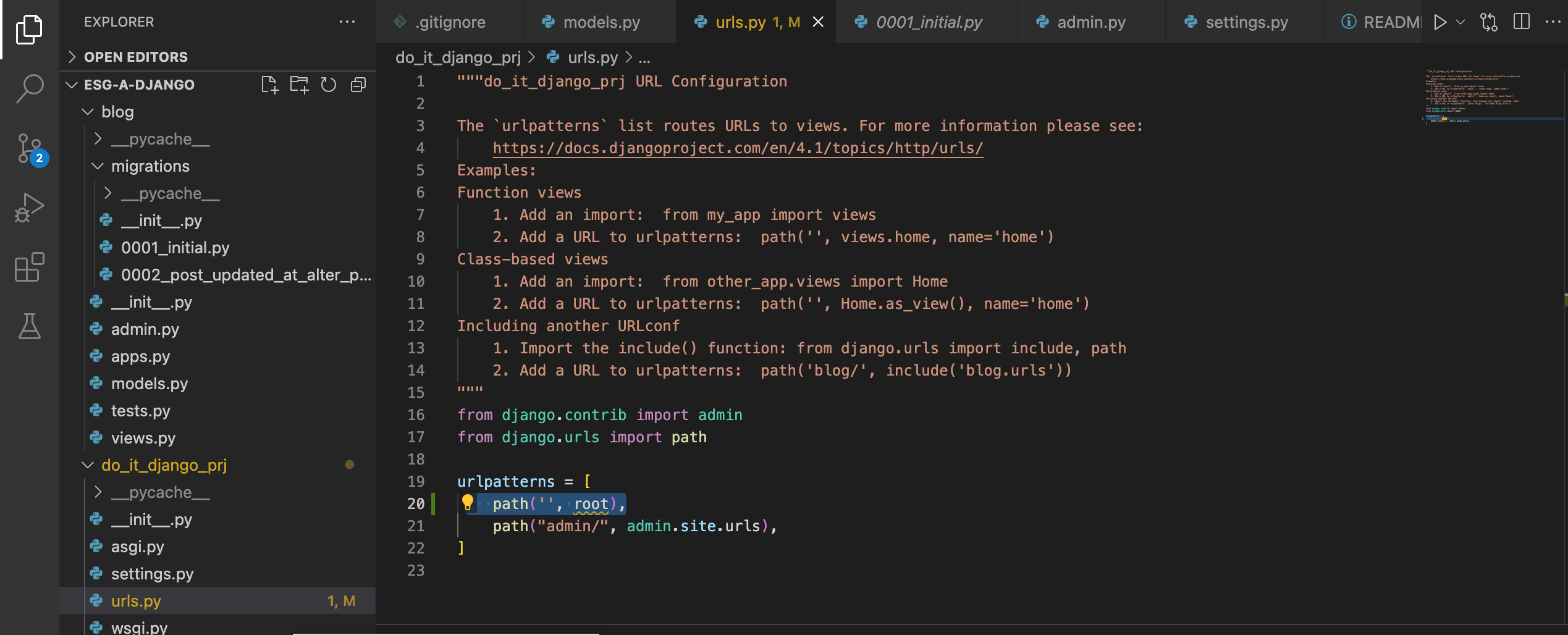
Task: Open Explorer views and more actions menu
Action: point(347,22)
